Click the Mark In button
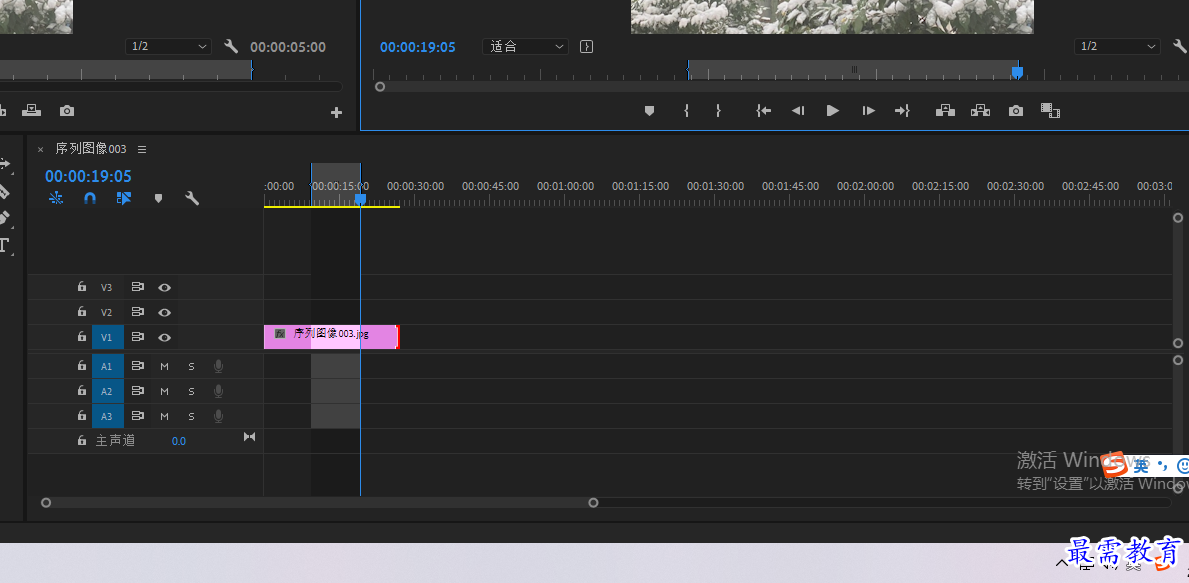1189x583 pixels. 686,111
